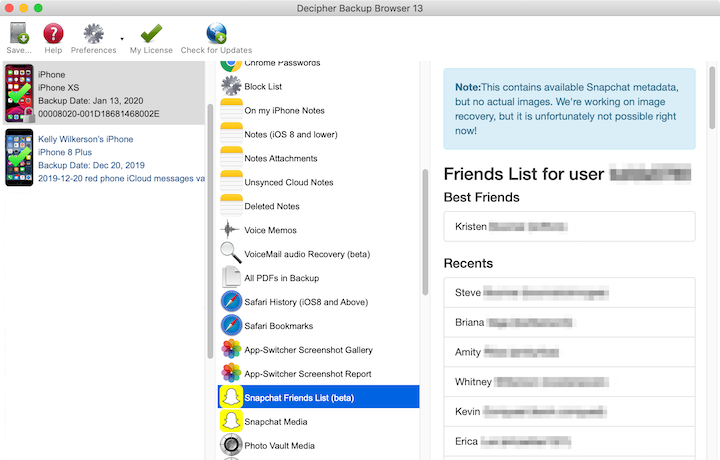
Task: Click 'Voice Memos' label
Action: pyautogui.click(x=270, y=230)
